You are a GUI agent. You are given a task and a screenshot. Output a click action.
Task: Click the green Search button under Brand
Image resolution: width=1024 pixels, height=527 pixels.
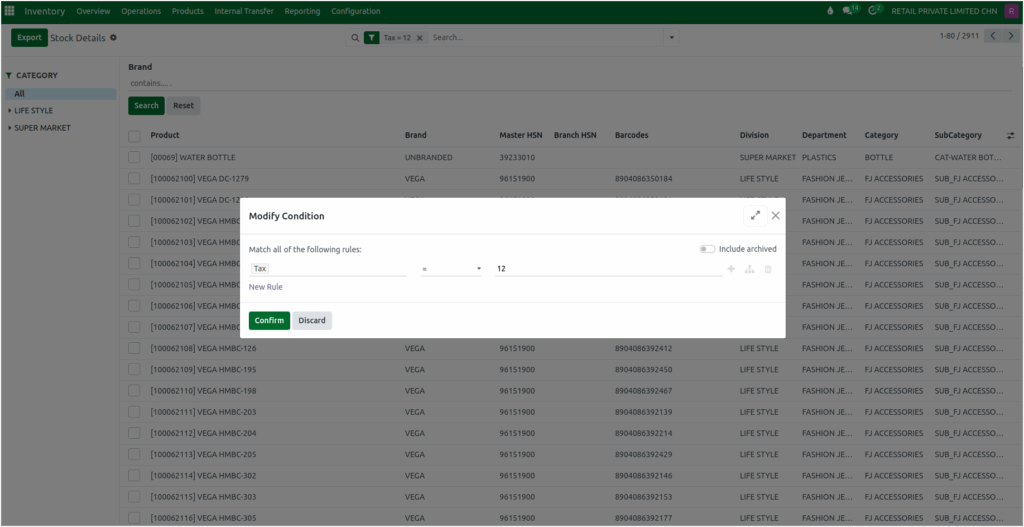[146, 106]
